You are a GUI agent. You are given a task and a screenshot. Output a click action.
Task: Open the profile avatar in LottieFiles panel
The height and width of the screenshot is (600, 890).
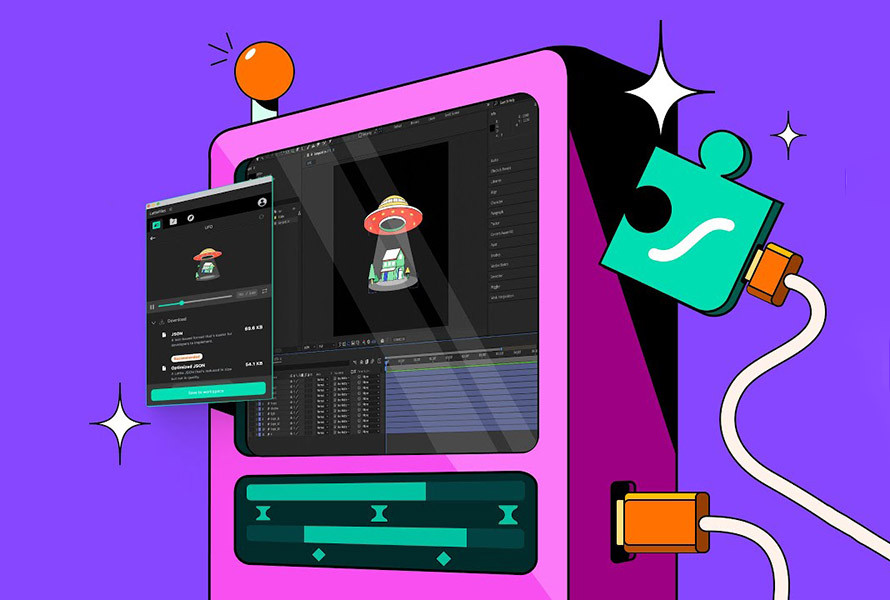click(262, 202)
